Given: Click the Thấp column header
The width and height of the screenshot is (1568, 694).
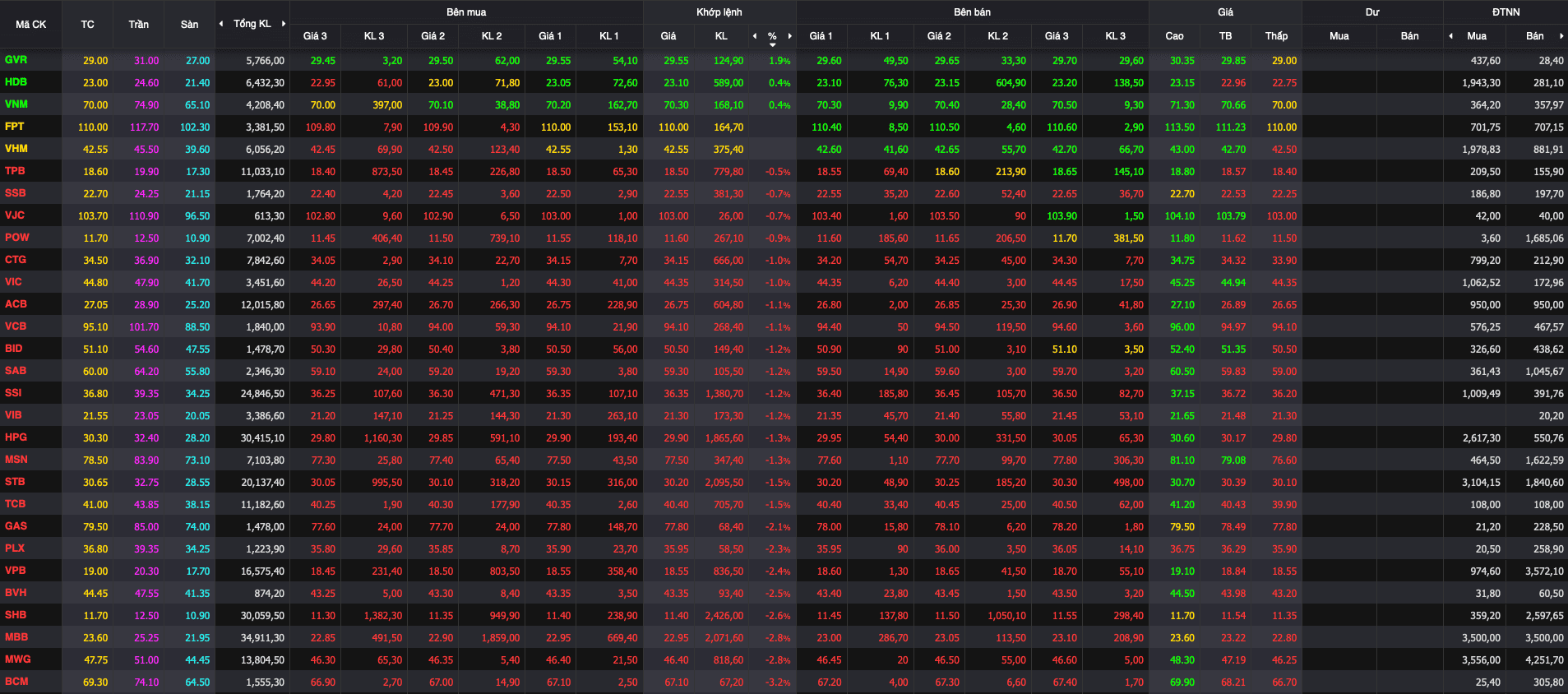Looking at the screenshot, I should click(x=1276, y=36).
